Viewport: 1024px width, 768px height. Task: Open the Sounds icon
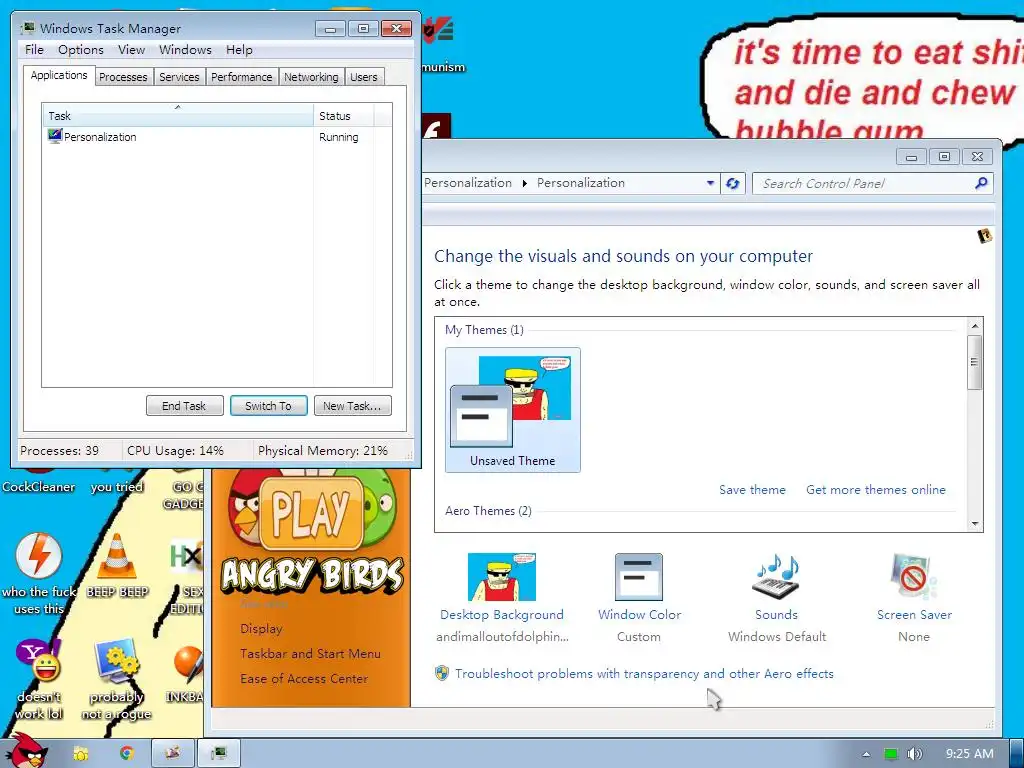[776, 577]
